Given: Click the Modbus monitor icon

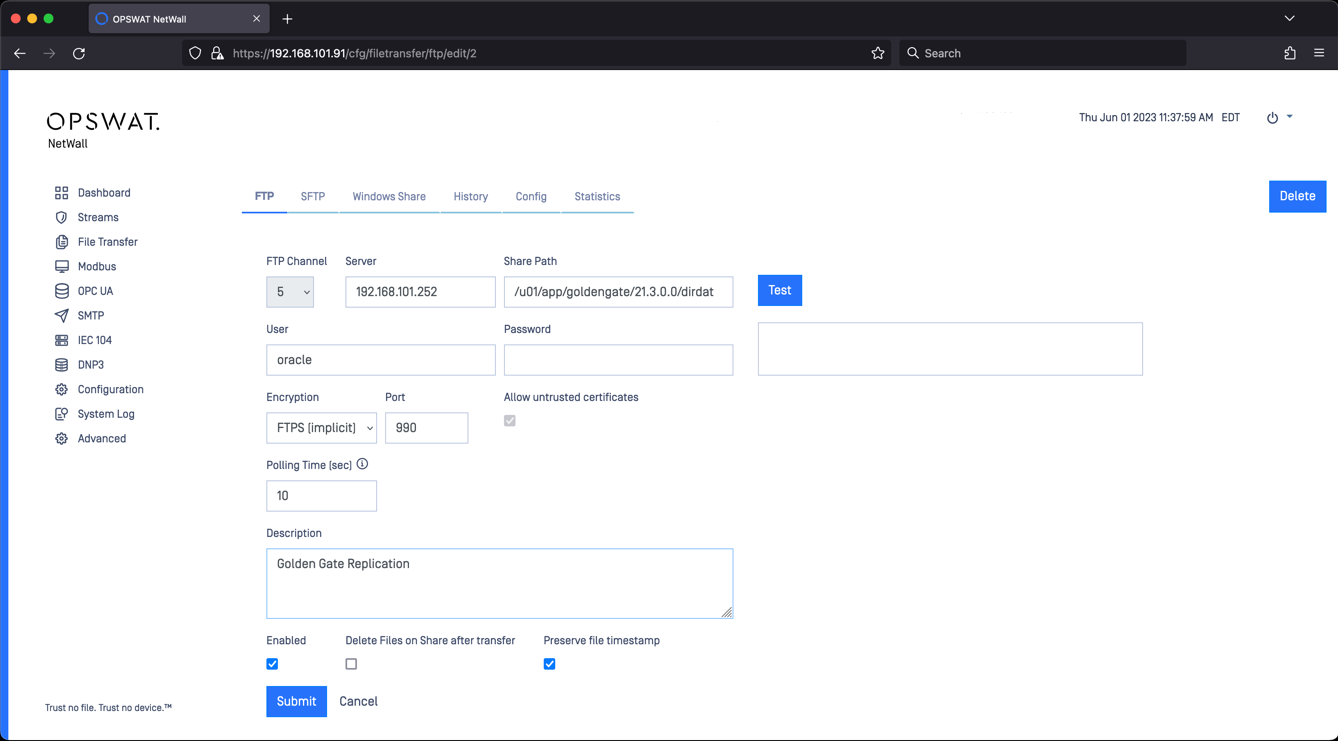Looking at the screenshot, I should tap(61, 267).
